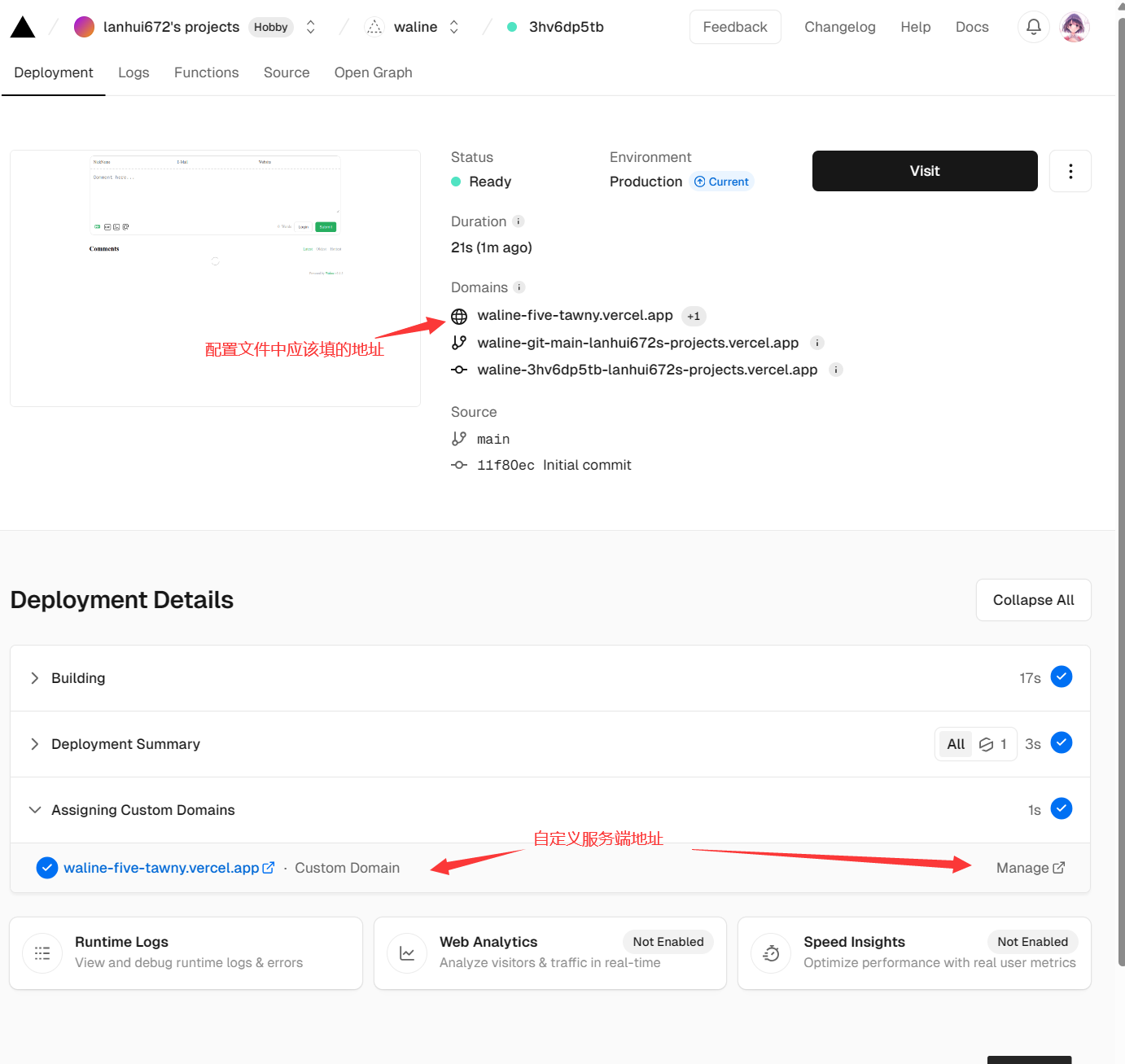Collapse the Assigning Custom Domains section
The height and width of the screenshot is (1064, 1125).
click(34, 810)
